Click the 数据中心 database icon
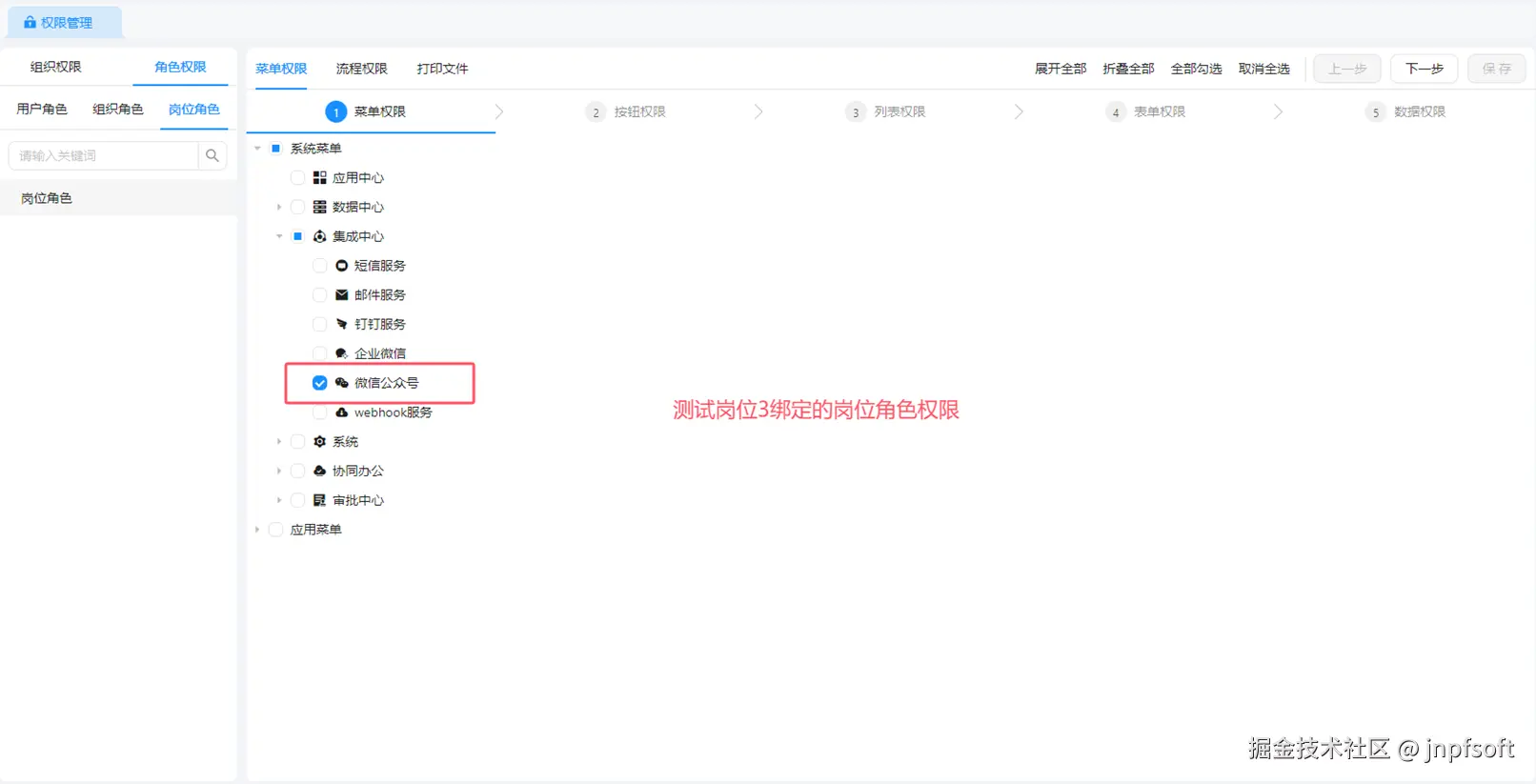Viewport: 1536px width, 784px height. coord(320,207)
